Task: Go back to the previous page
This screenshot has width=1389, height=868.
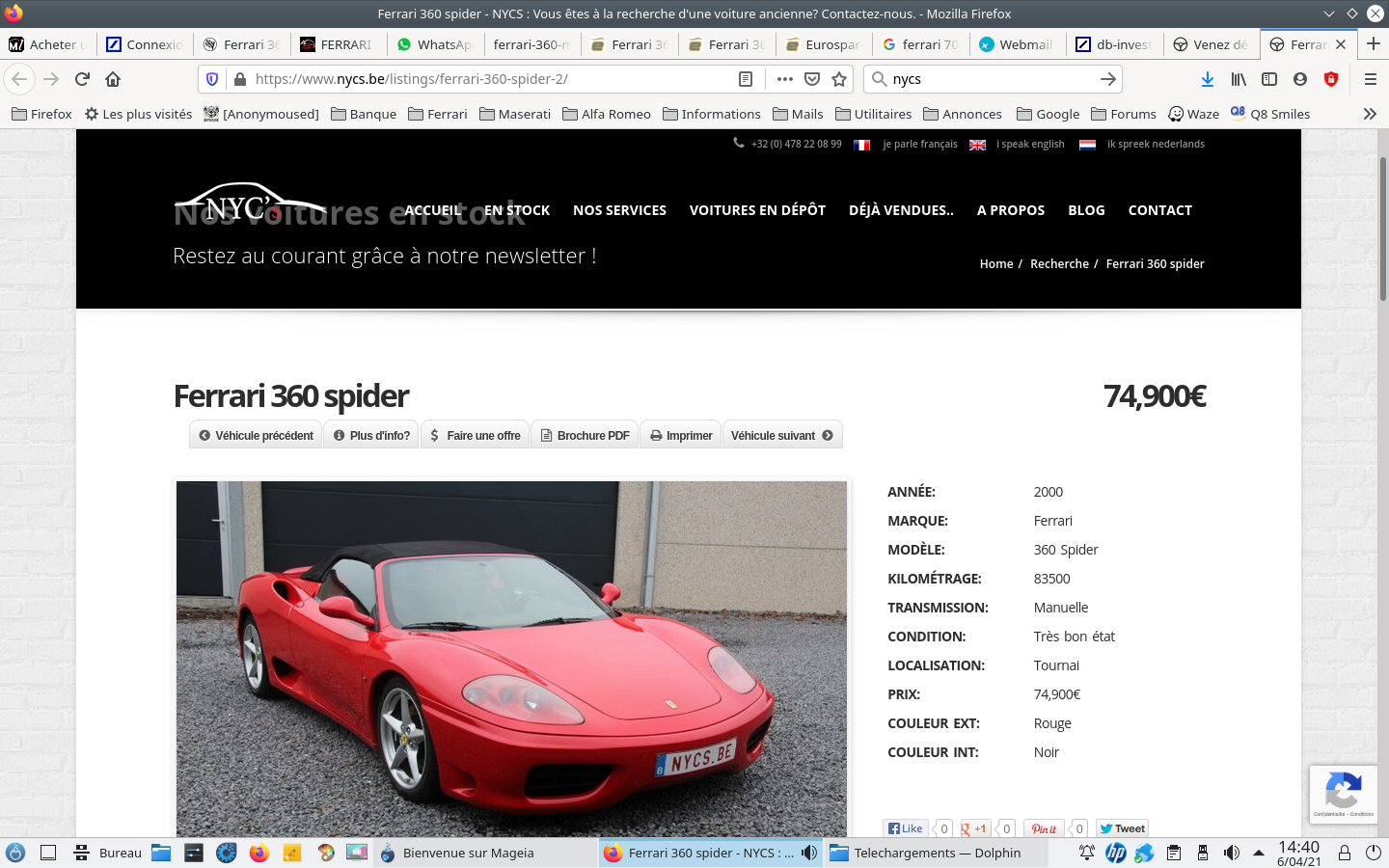Action: pos(19,79)
